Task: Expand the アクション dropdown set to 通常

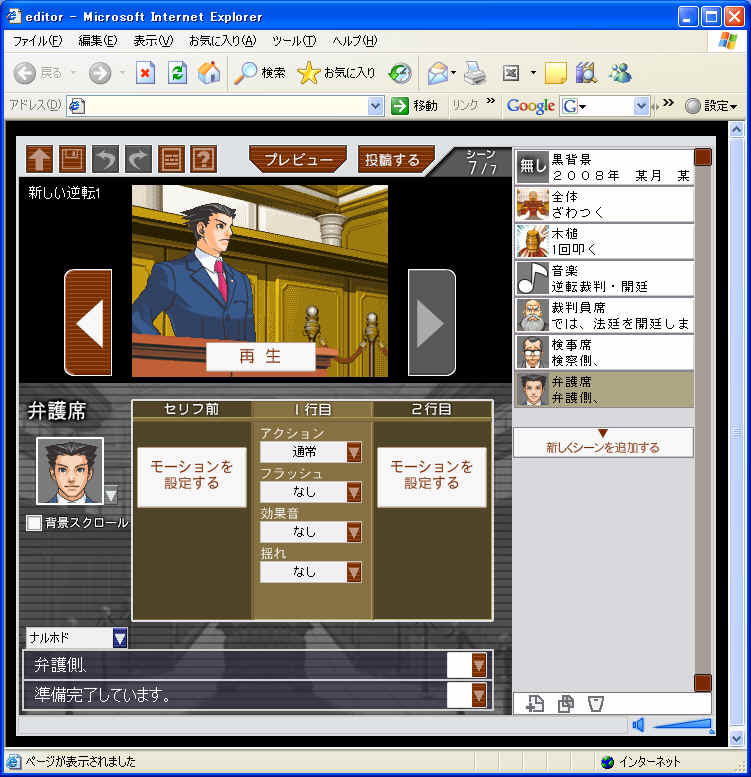Action: pyautogui.click(x=354, y=452)
